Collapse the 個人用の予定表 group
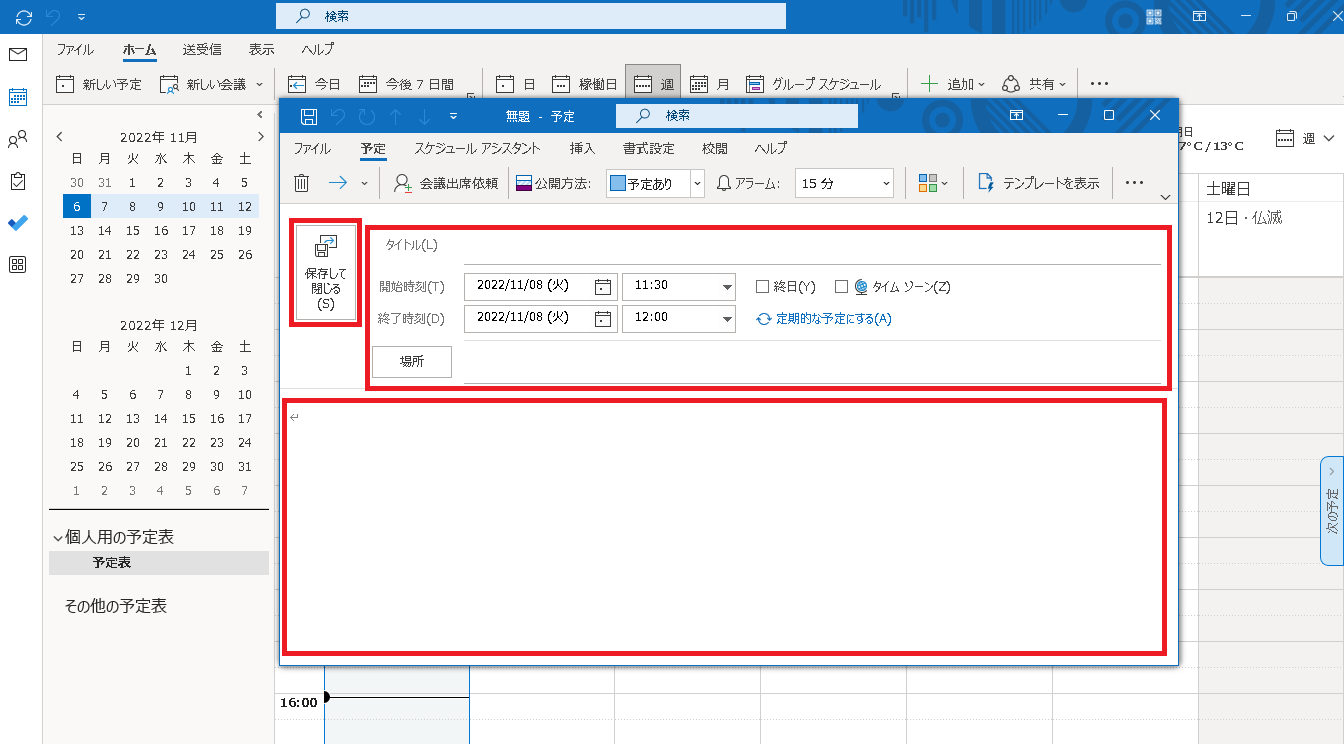The height and width of the screenshot is (744, 1344). pos(58,538)
